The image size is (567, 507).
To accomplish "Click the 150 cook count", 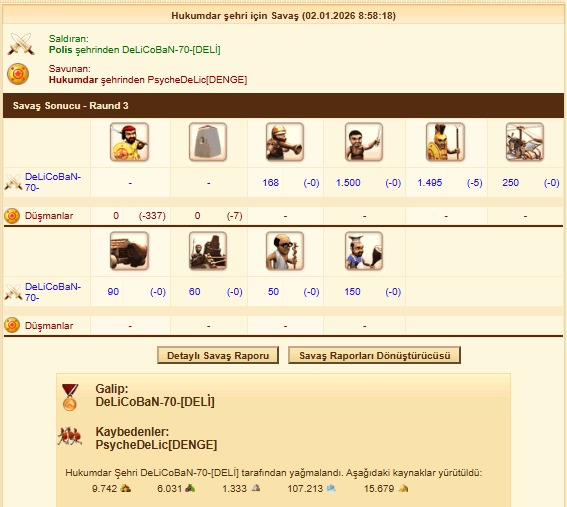I will 352,292.
